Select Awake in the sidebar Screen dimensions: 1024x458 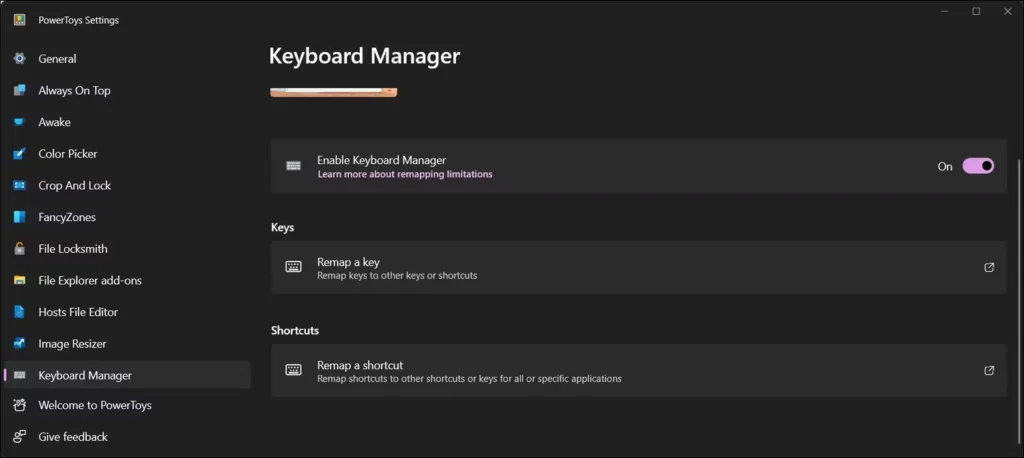[127, 122]
